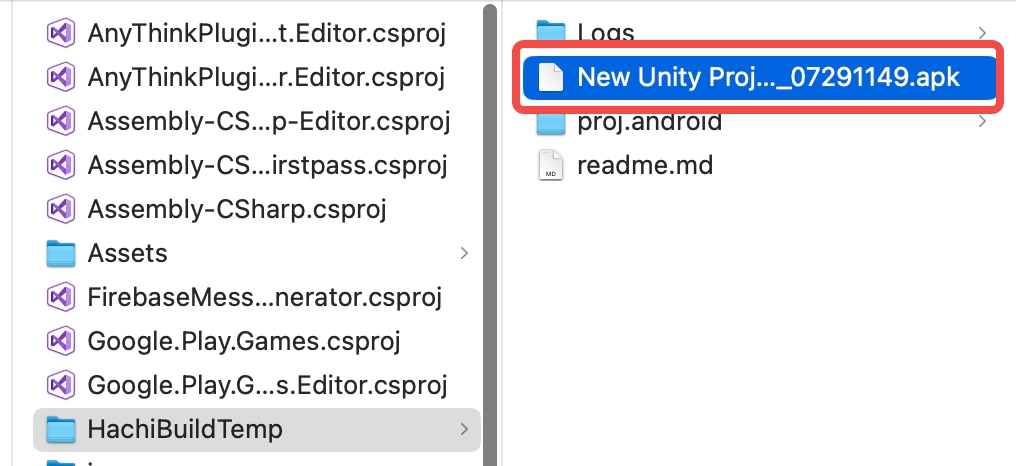
Task: Select Assembly-CS...p-Editor.csproj file
Action: click(x=257, y=121)
